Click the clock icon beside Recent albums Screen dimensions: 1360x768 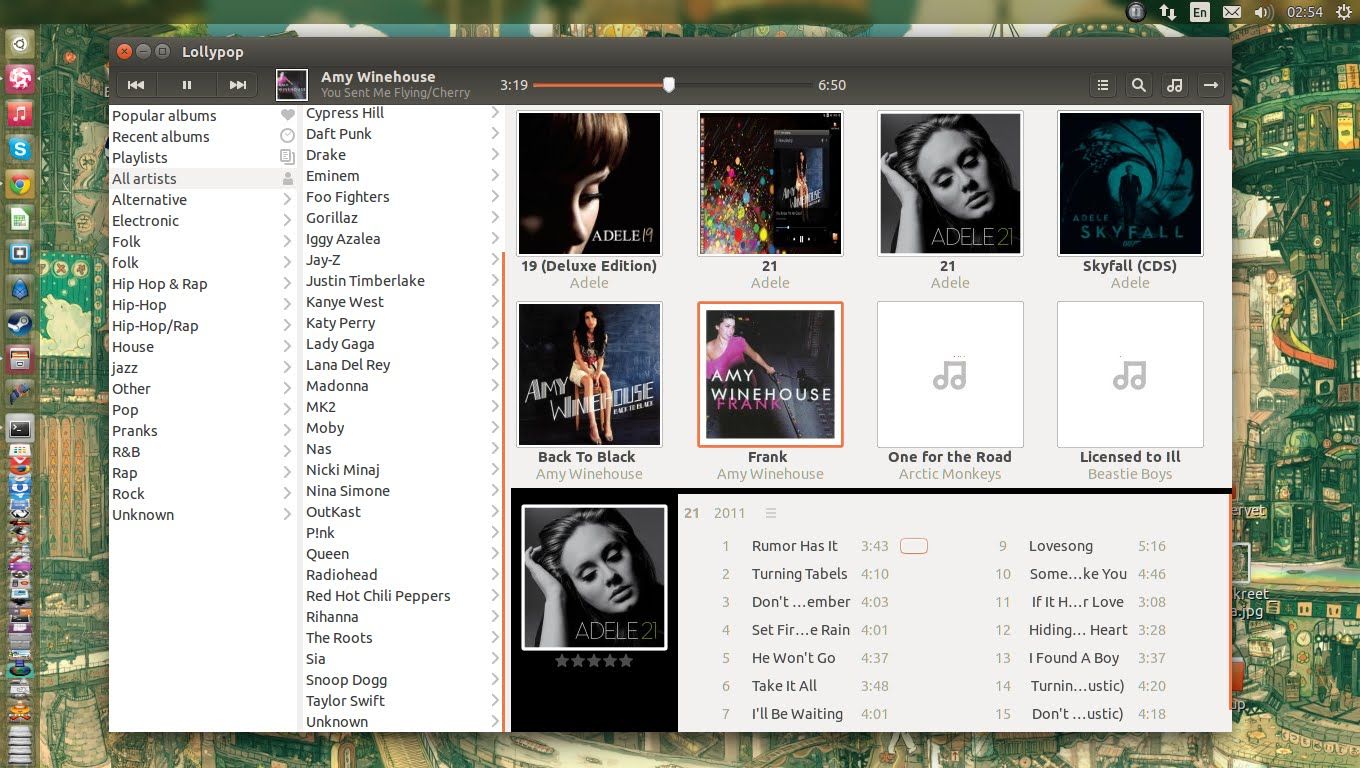point(288,136)
